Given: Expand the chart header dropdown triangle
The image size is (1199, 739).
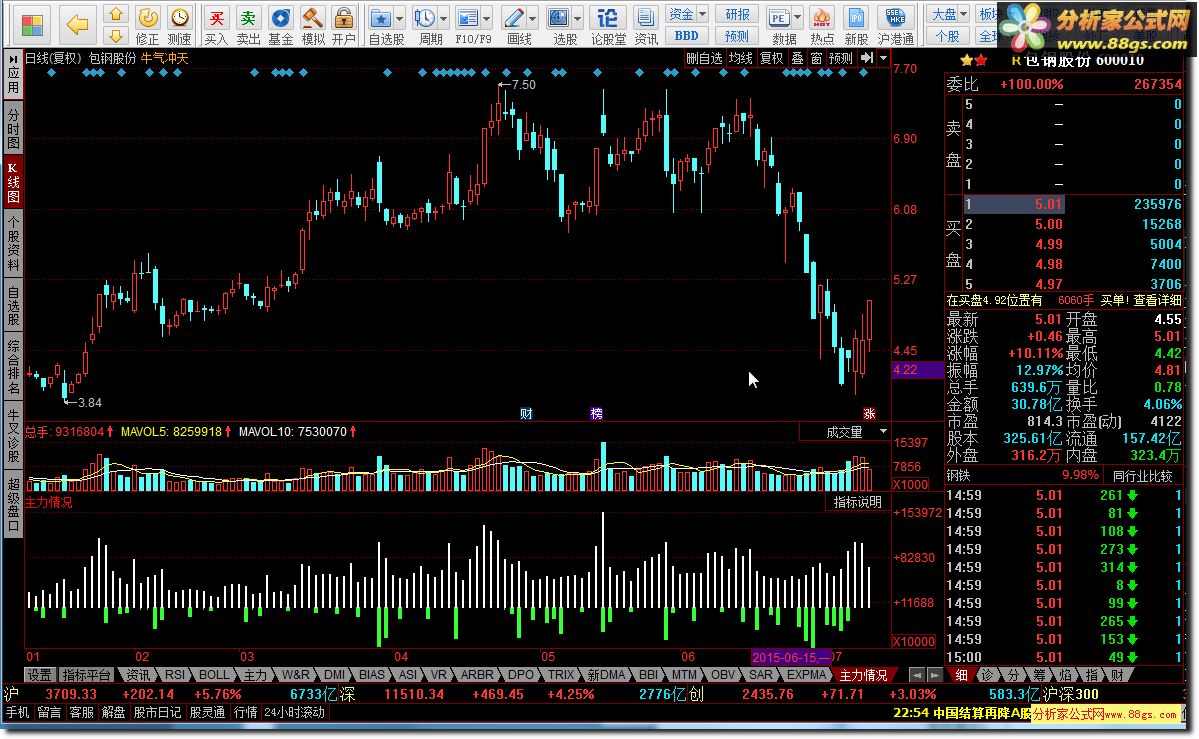Looking at the screenshot, I should click(883, 58).
